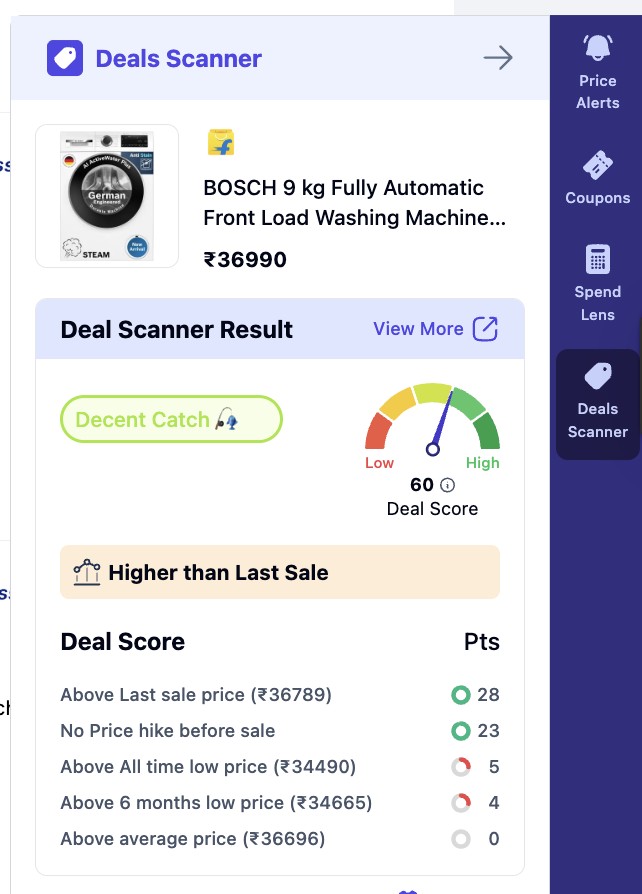Open Spend Lens calculator icon

click(x=598, y=259)
